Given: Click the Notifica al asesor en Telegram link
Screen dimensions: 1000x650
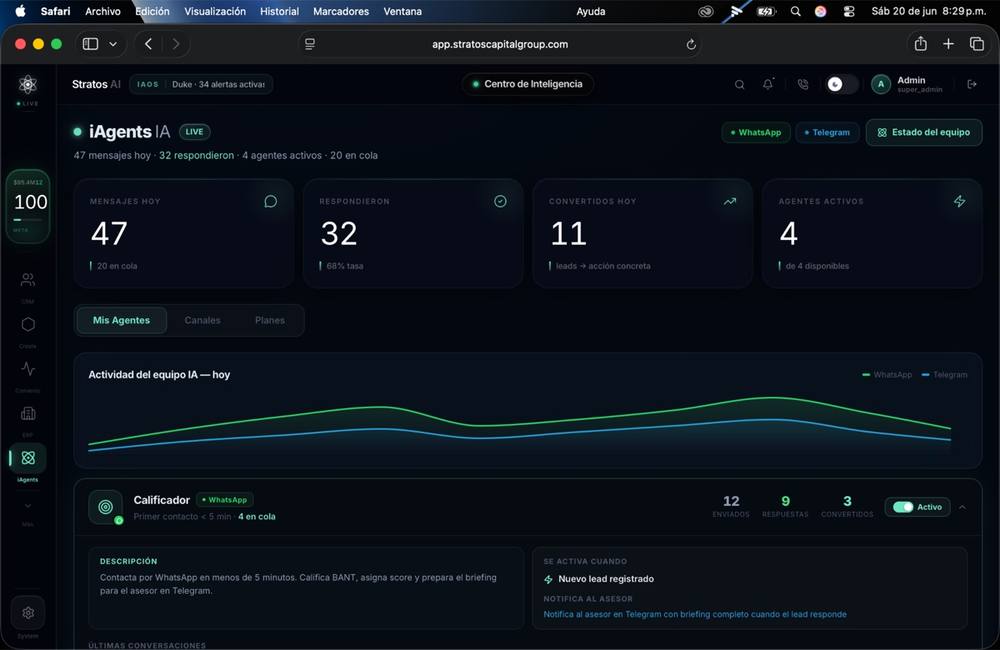Looking at the screenshot, I should (x=695, y=614).
